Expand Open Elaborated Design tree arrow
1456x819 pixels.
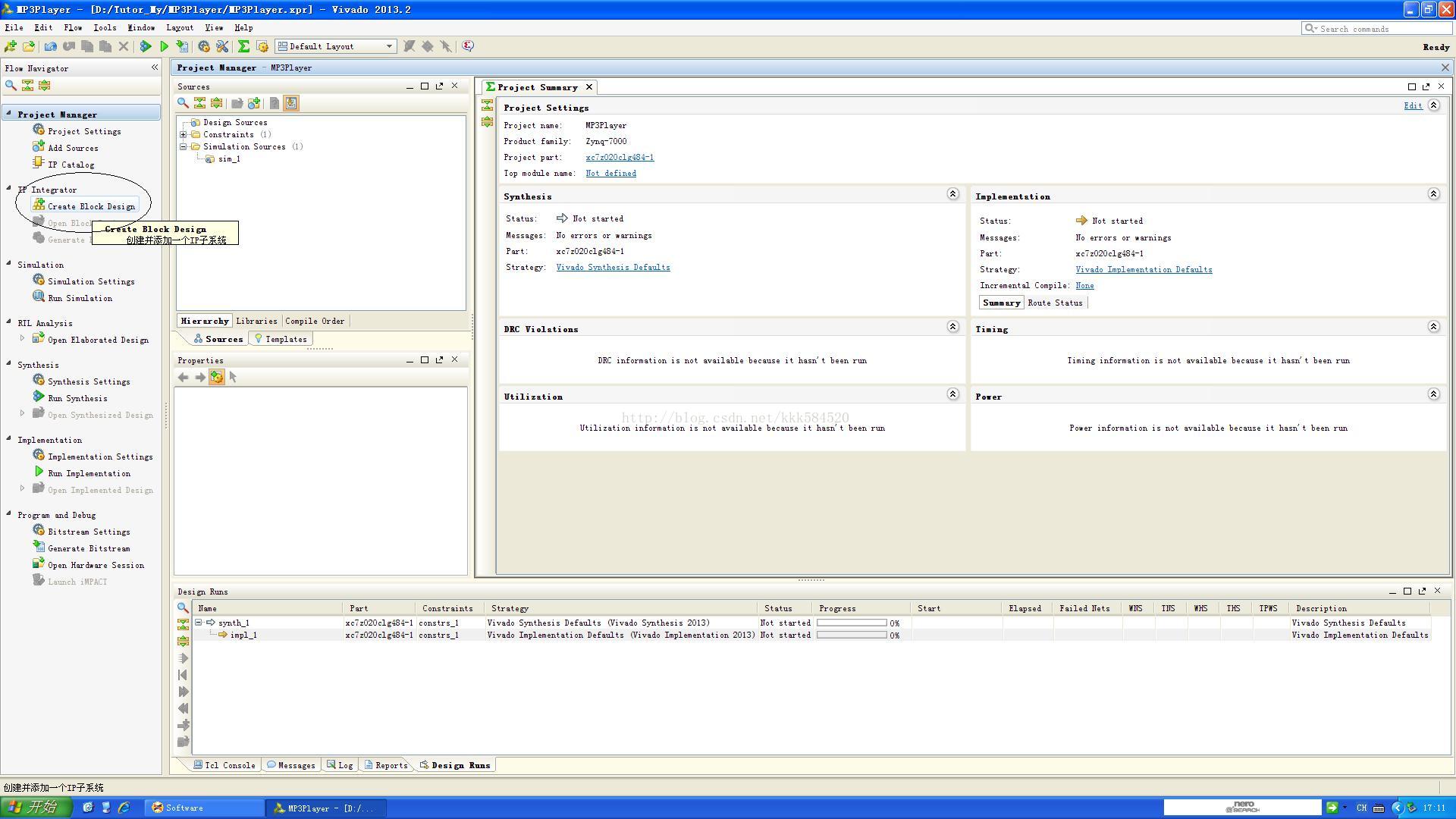pos(22,338)
